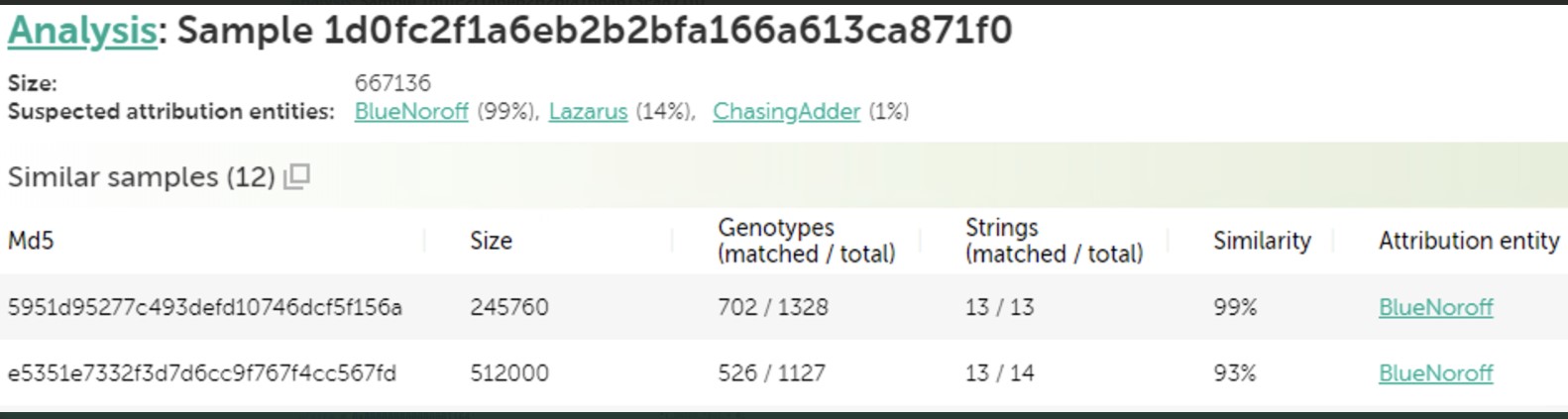Click the sample hash in the title
This screenshot has width=1568, height=419.
pos(668,31)
